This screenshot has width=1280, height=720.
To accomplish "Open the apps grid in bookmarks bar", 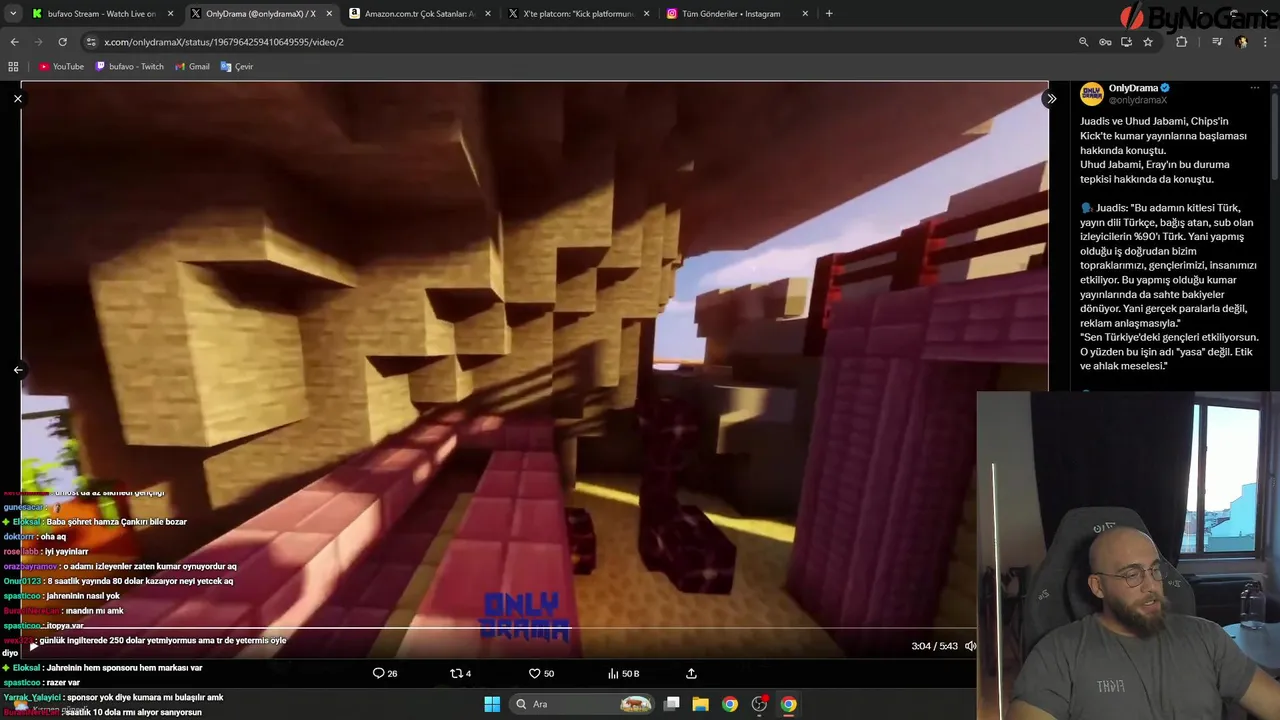I will click(13, 67).
